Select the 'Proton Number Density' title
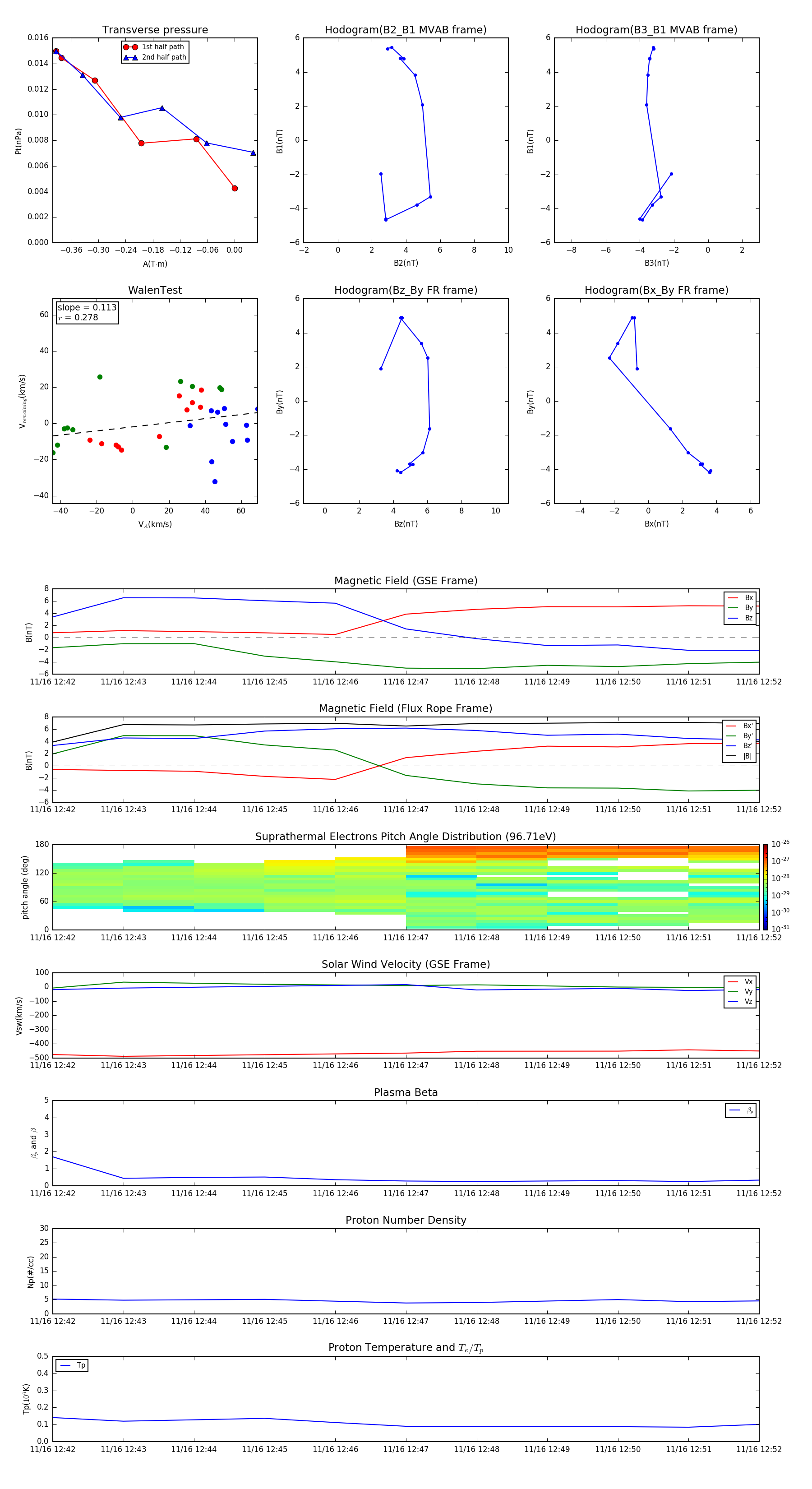The height and width of the screenshot is (1489, 812). point(406,1220)
